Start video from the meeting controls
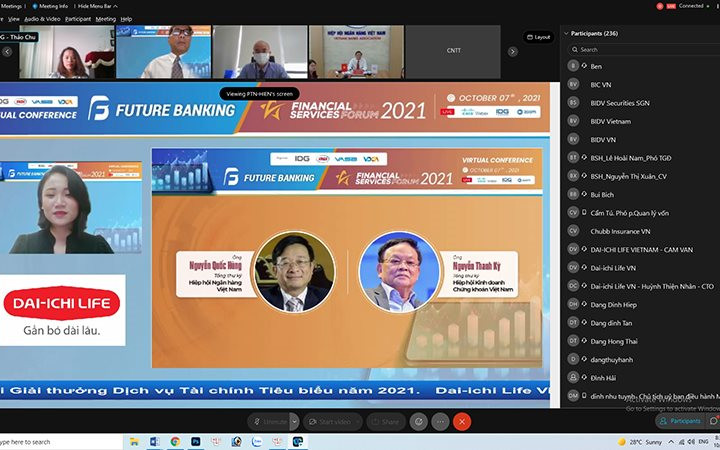Screen dimensions: 720x450 [329, 422]
